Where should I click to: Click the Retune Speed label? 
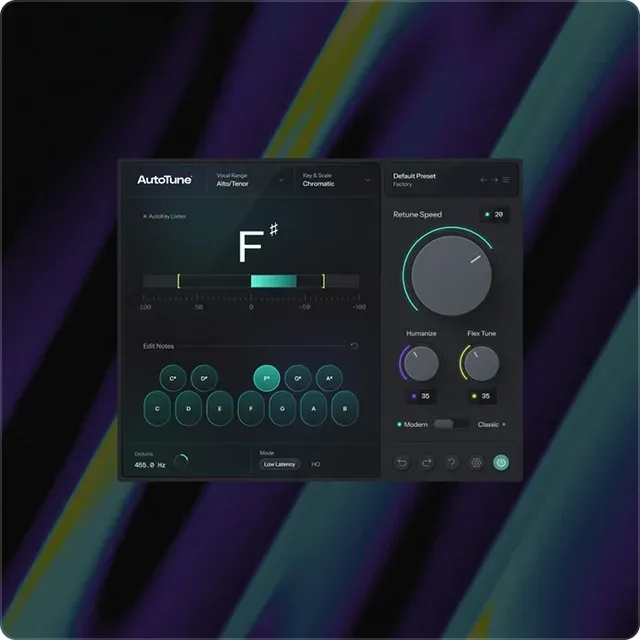tap(417, 215)
